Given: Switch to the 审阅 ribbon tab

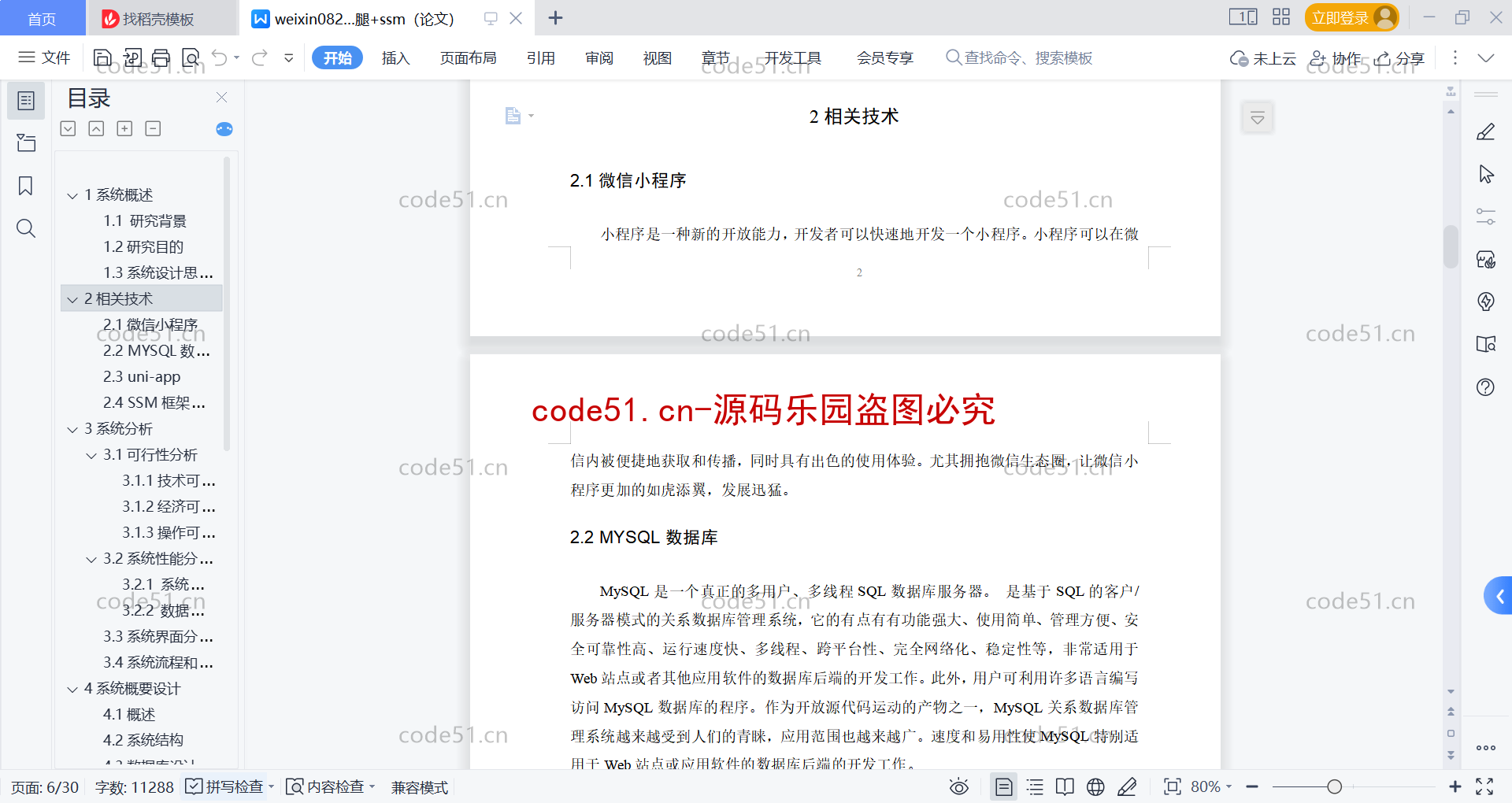Looking at the screenshot, I should [599, 57].
